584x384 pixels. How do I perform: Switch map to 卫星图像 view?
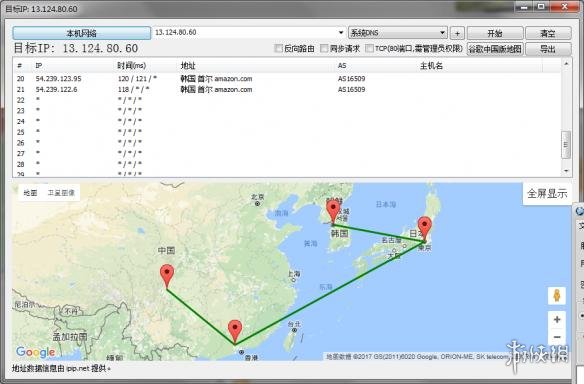click(61, 193)
